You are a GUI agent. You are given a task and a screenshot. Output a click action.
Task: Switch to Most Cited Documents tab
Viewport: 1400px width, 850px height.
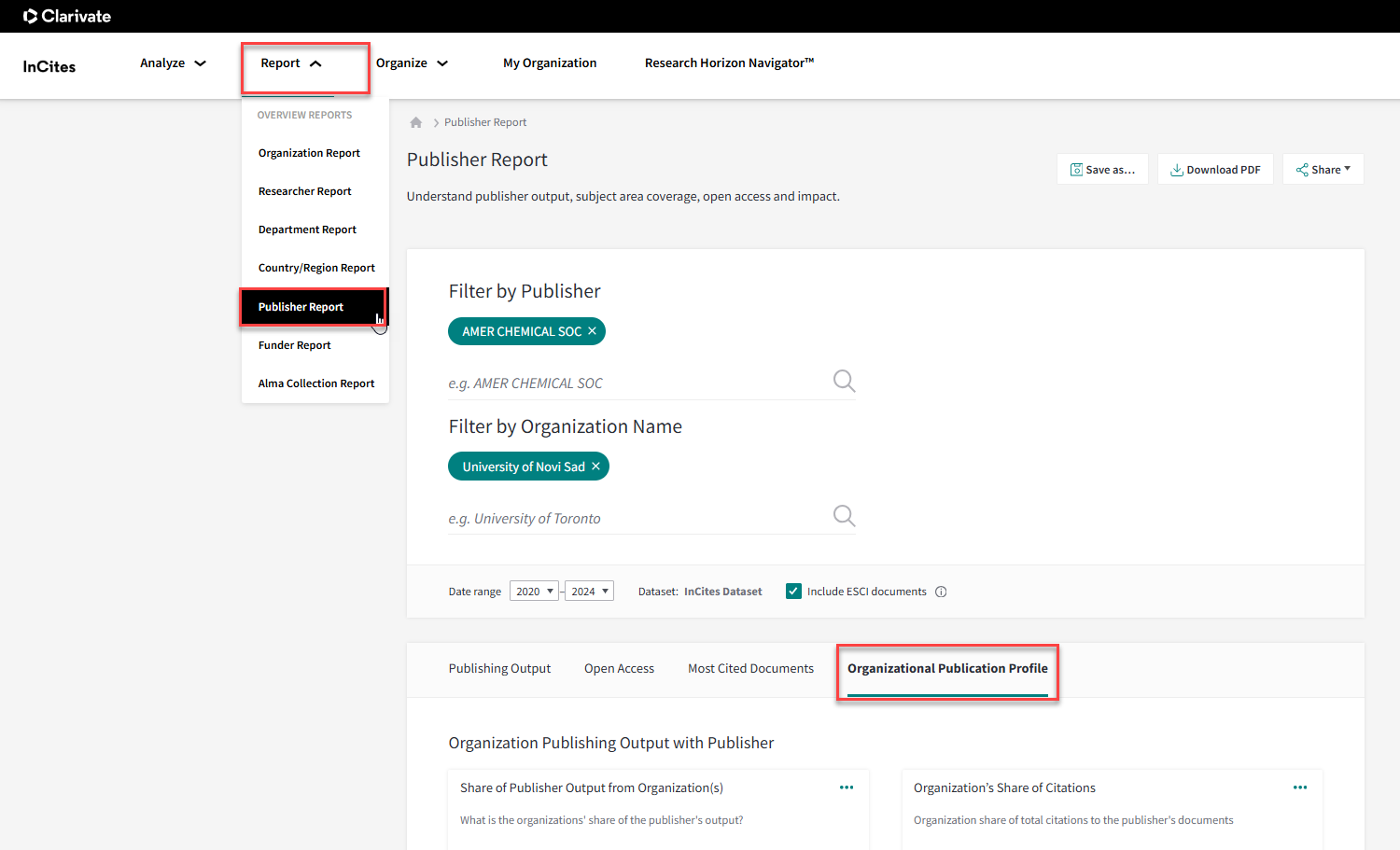[750, 669]
